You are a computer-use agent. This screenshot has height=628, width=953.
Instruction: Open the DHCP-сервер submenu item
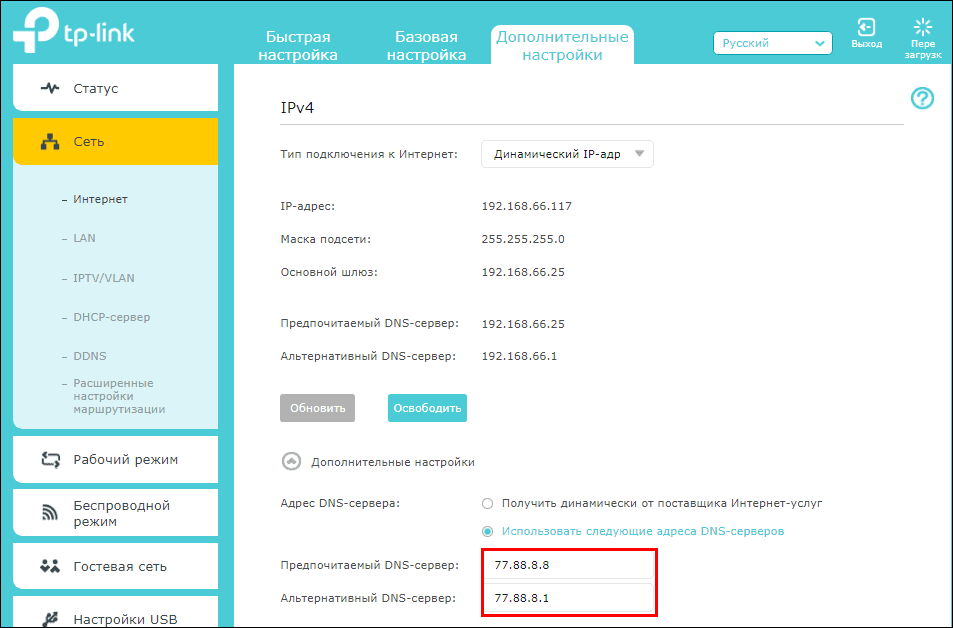111,317
